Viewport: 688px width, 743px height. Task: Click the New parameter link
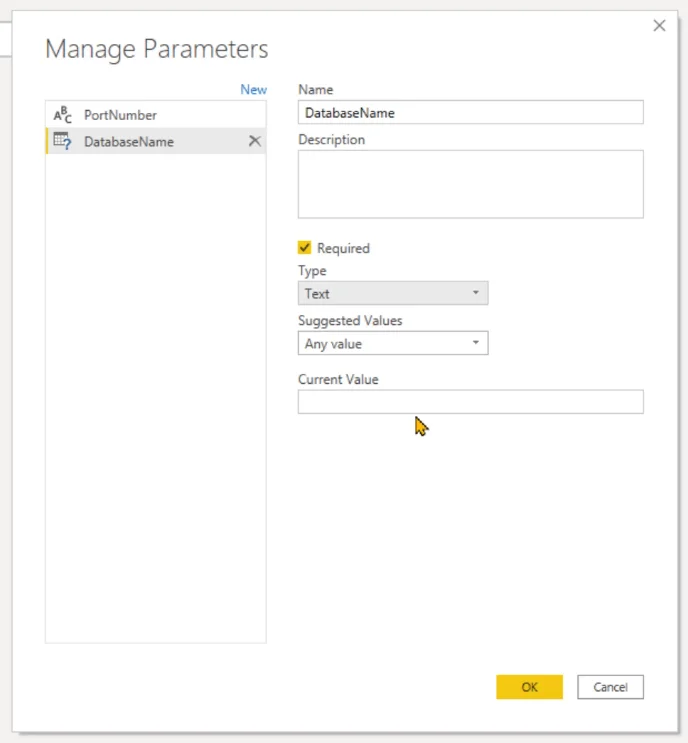click(253, 90)
